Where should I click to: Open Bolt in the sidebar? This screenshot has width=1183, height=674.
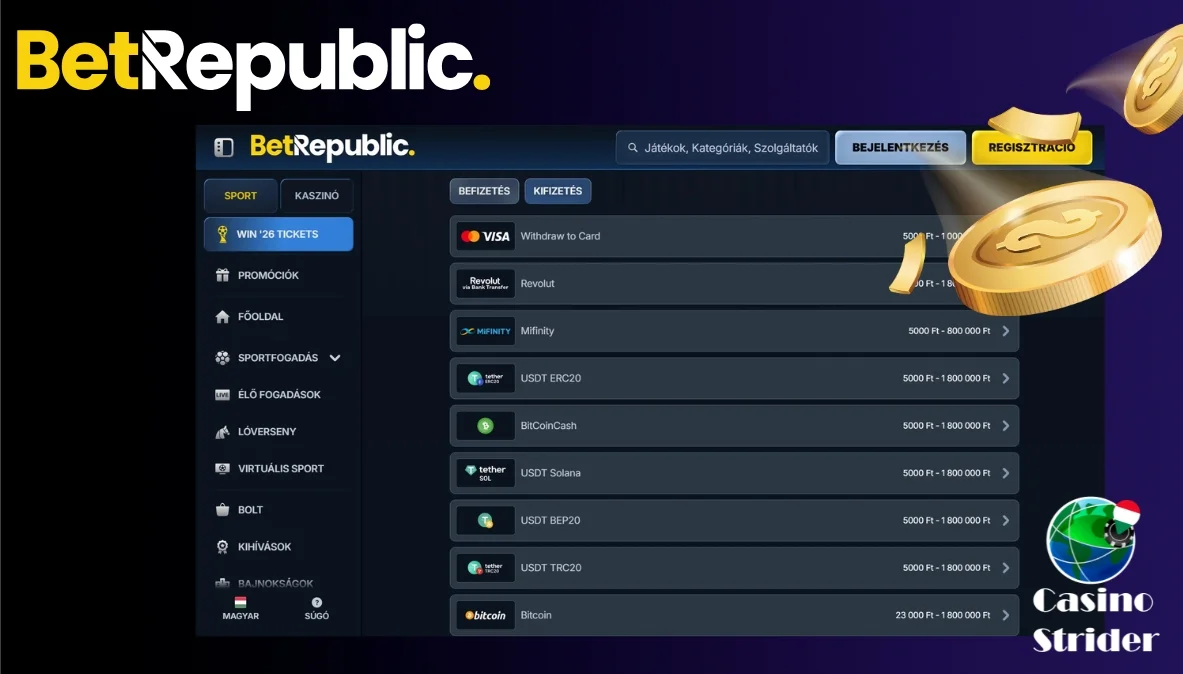point(250,510)
